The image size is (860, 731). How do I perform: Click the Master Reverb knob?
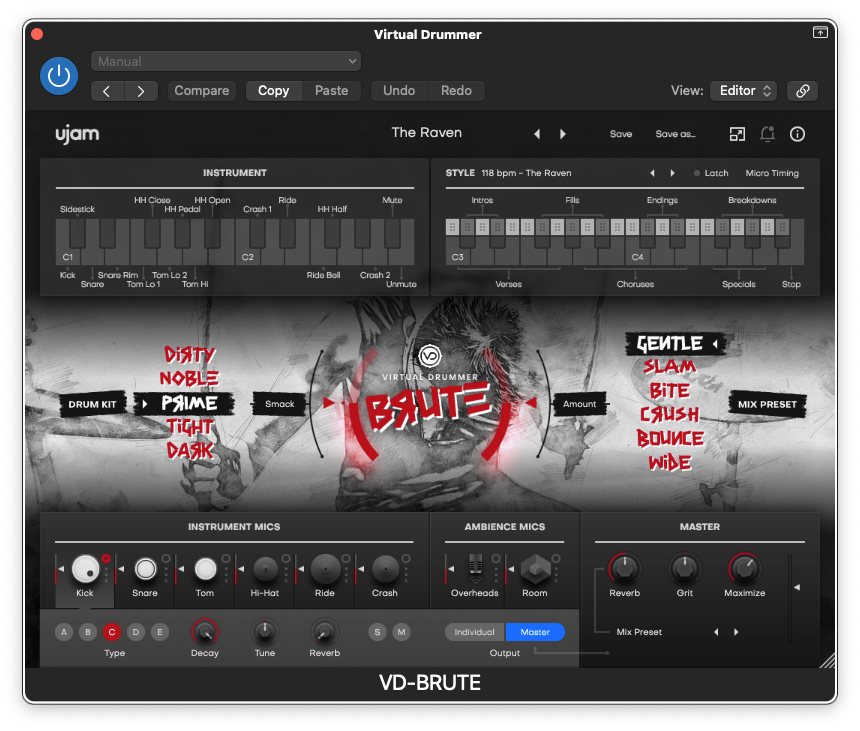(625, 569)
